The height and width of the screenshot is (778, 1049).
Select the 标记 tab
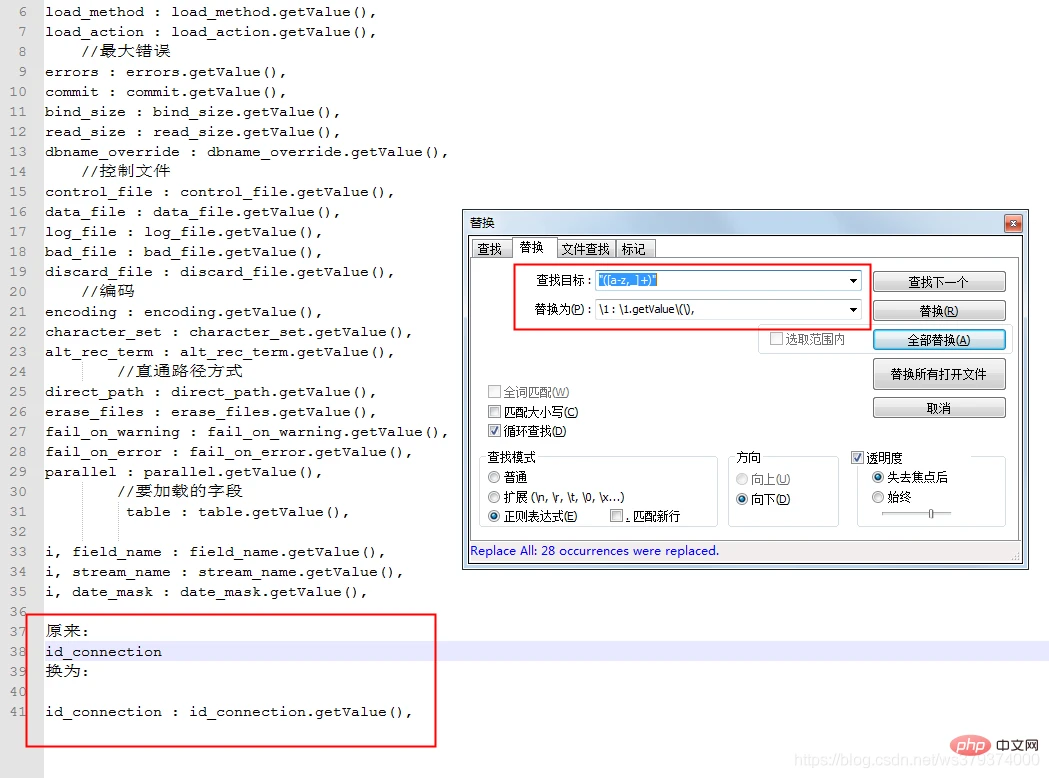tap(633, 249)
